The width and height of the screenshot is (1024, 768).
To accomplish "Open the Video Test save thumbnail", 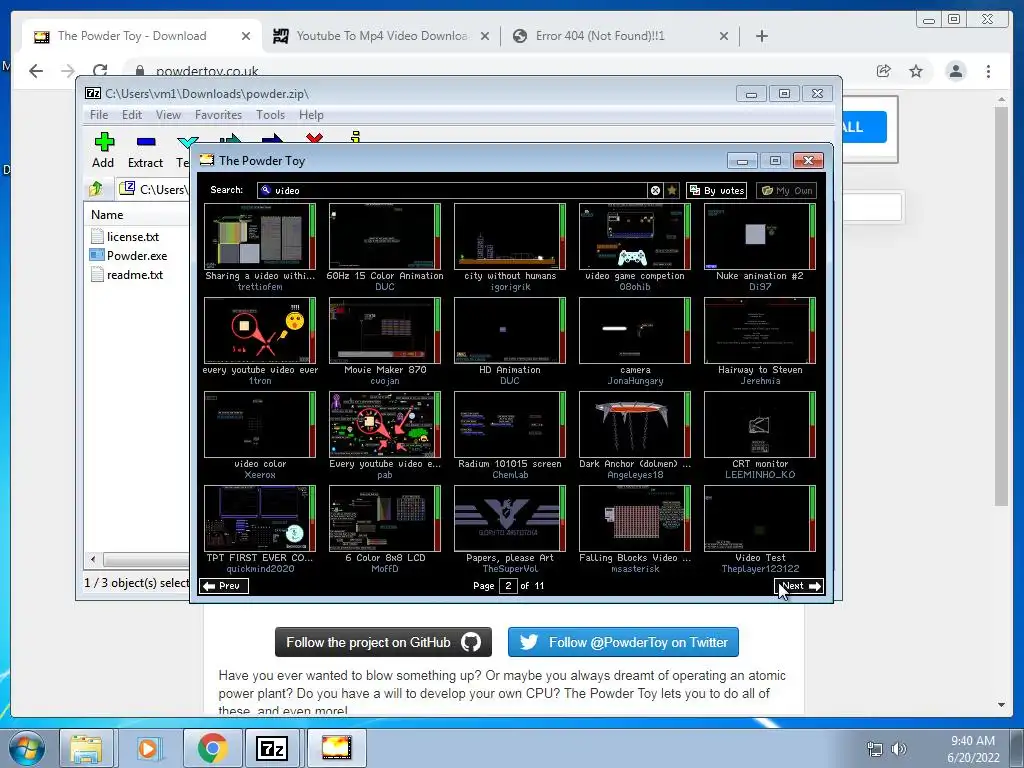I will coord(760,519).
